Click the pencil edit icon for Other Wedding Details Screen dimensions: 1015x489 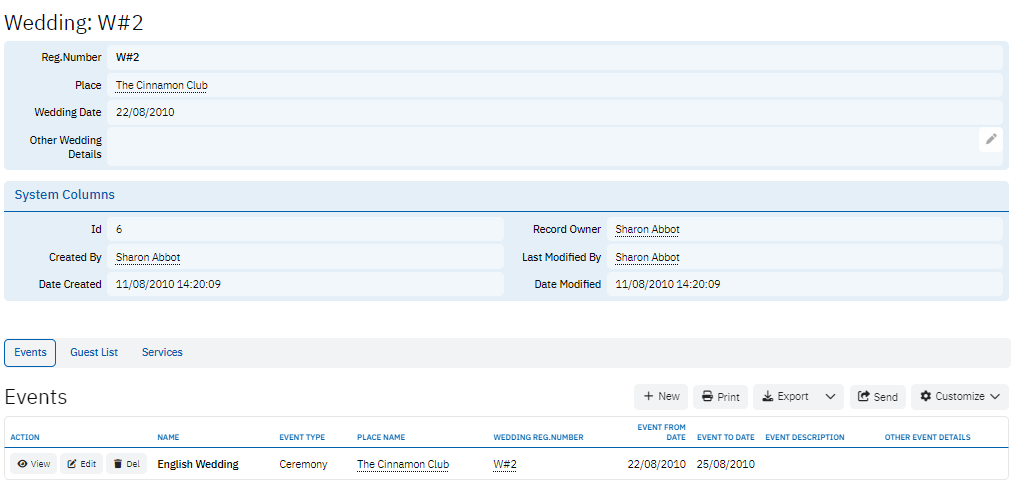(x=991, y=140)
